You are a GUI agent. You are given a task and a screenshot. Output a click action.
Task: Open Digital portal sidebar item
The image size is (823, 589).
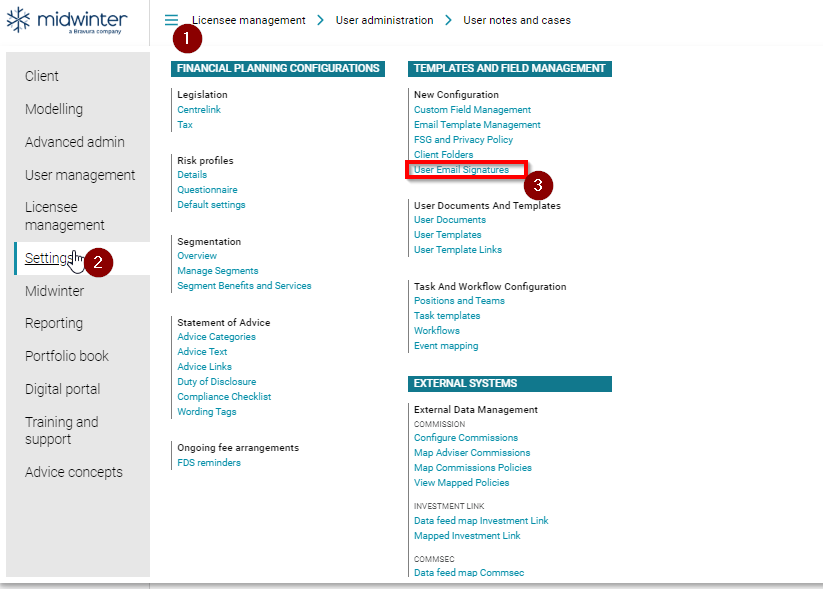pos(62,389)
